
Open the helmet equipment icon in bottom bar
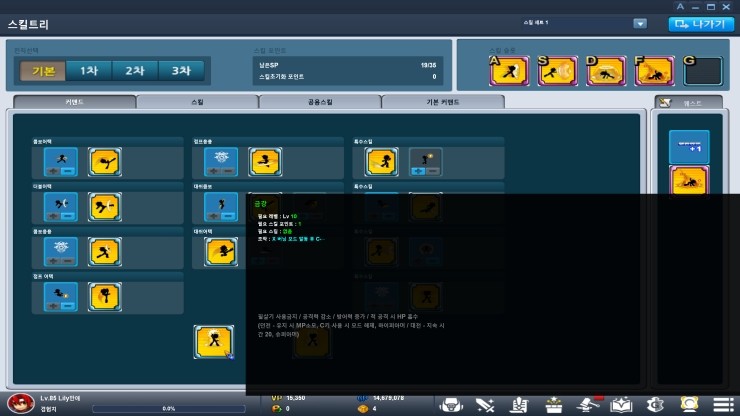point(451,405)
